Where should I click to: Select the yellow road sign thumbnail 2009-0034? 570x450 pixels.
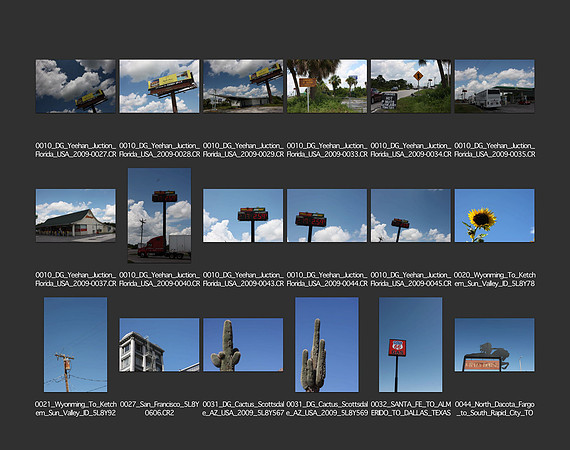[411, 86]
